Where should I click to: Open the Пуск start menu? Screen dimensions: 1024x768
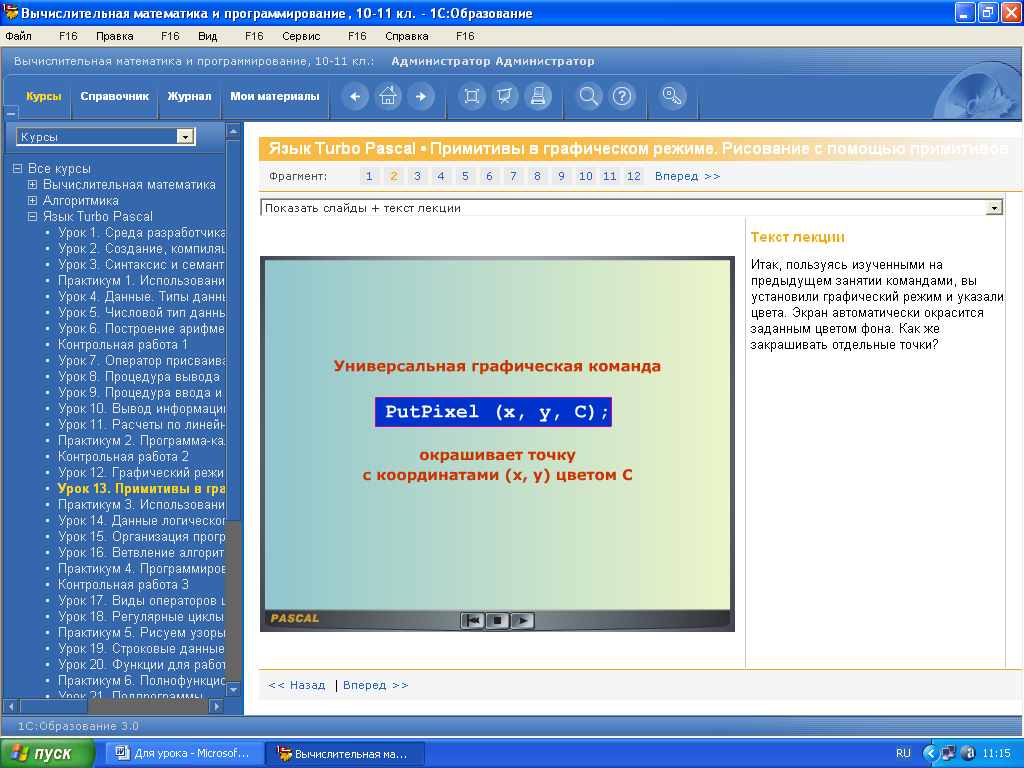click(x=47, y=753)
